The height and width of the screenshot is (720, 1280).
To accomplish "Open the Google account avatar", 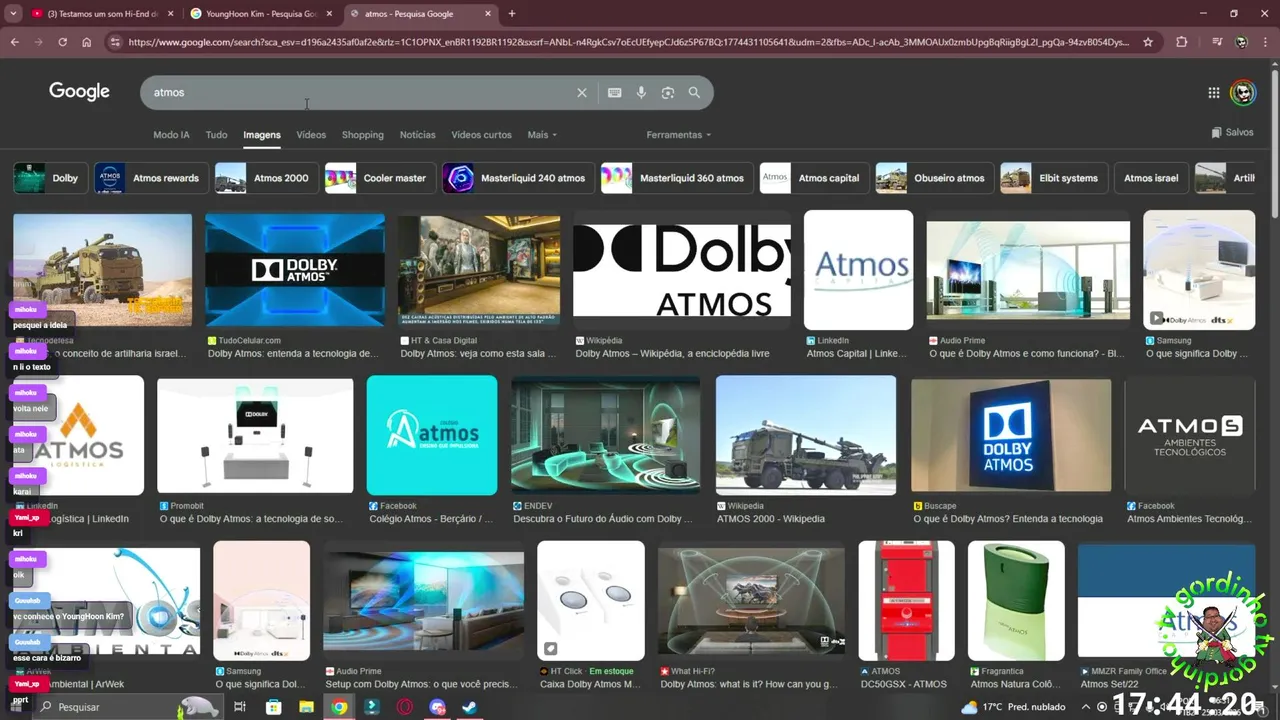I will (1243, 93).
